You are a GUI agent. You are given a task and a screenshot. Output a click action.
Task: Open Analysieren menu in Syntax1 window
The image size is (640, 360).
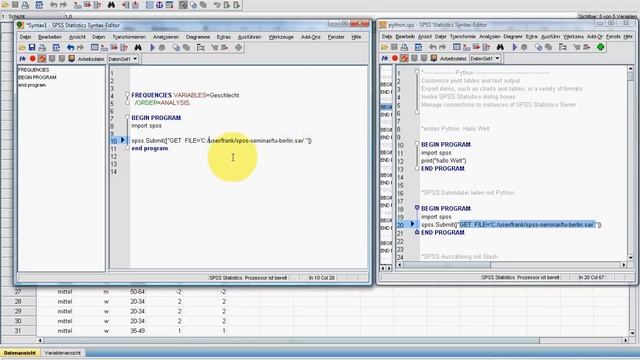pos(166,37)
